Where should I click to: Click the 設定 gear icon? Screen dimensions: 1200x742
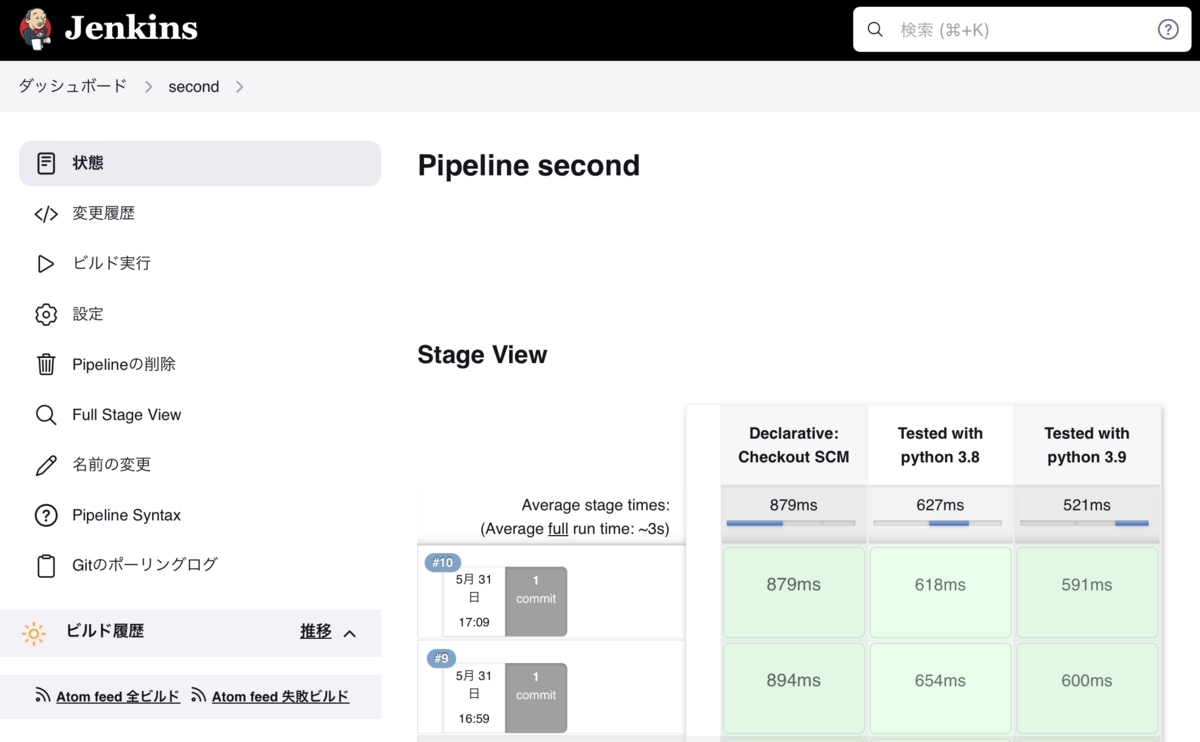46,314
